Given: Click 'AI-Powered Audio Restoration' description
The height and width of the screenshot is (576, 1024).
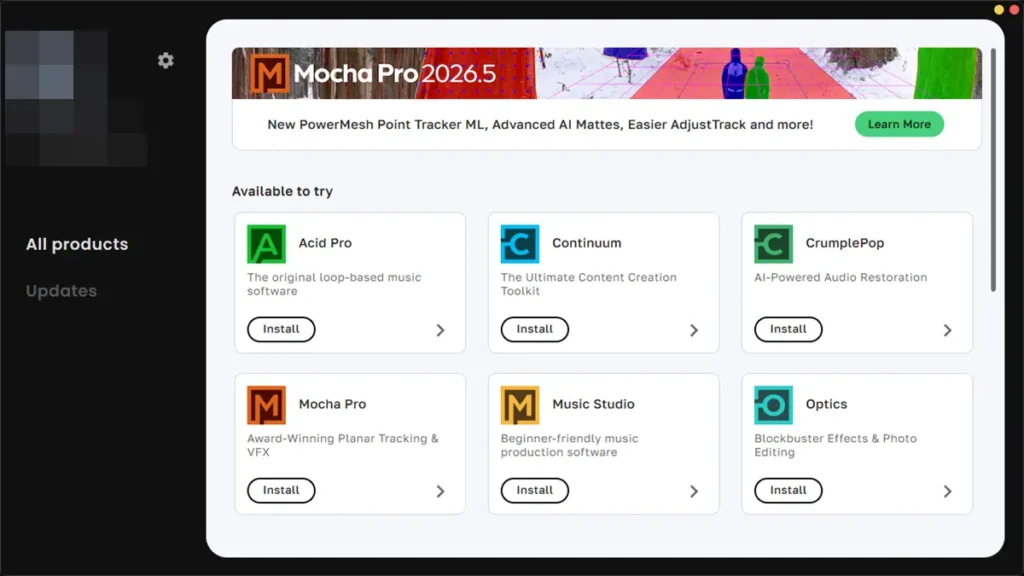Looking at the screenshot, I should pos(840,278).
